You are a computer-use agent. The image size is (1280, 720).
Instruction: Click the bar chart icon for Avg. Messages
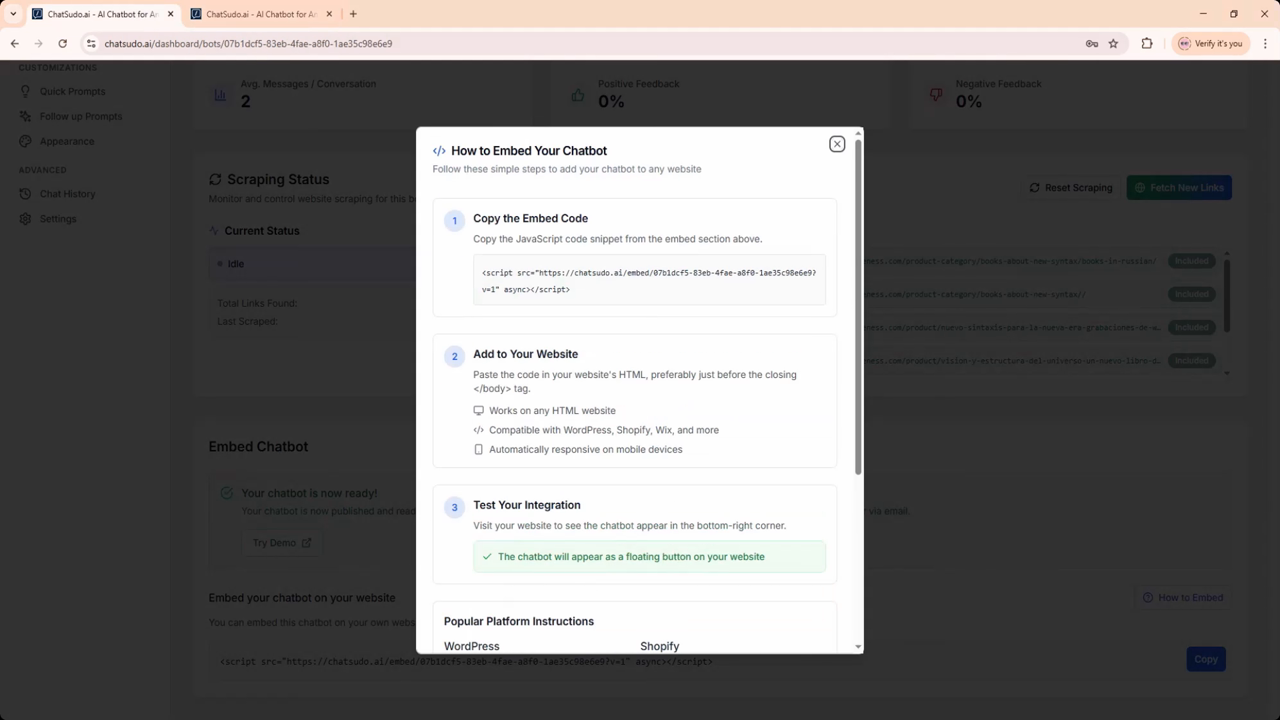point(220,94)
